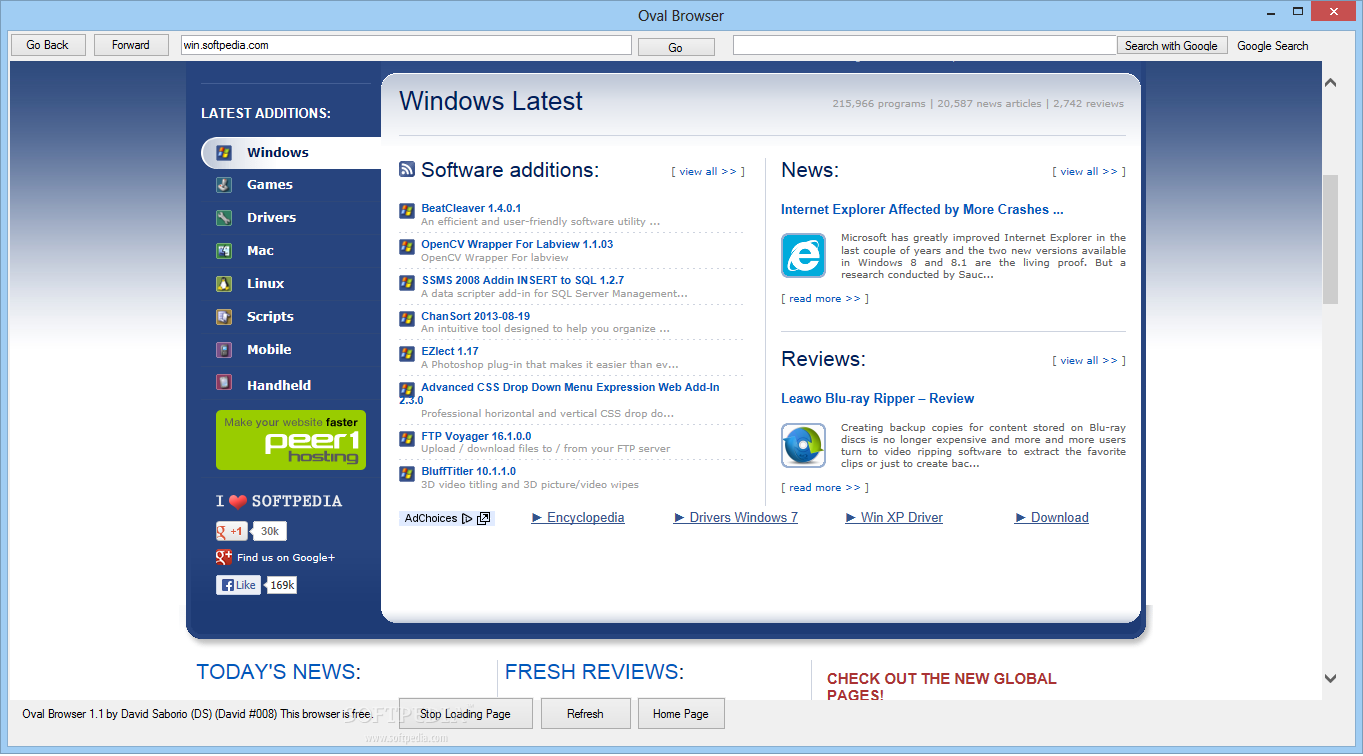This screenshot has height=756, width=1363.
Task: Click the Scripts category icon
Action: (224, 317)
